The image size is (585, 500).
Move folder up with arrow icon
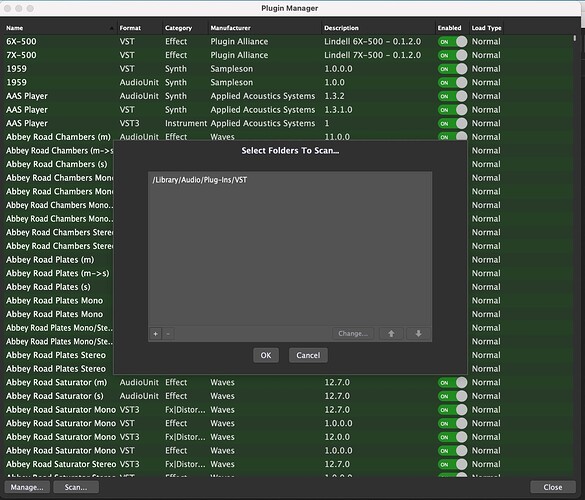pyautogui.click(x=391, y=334)
